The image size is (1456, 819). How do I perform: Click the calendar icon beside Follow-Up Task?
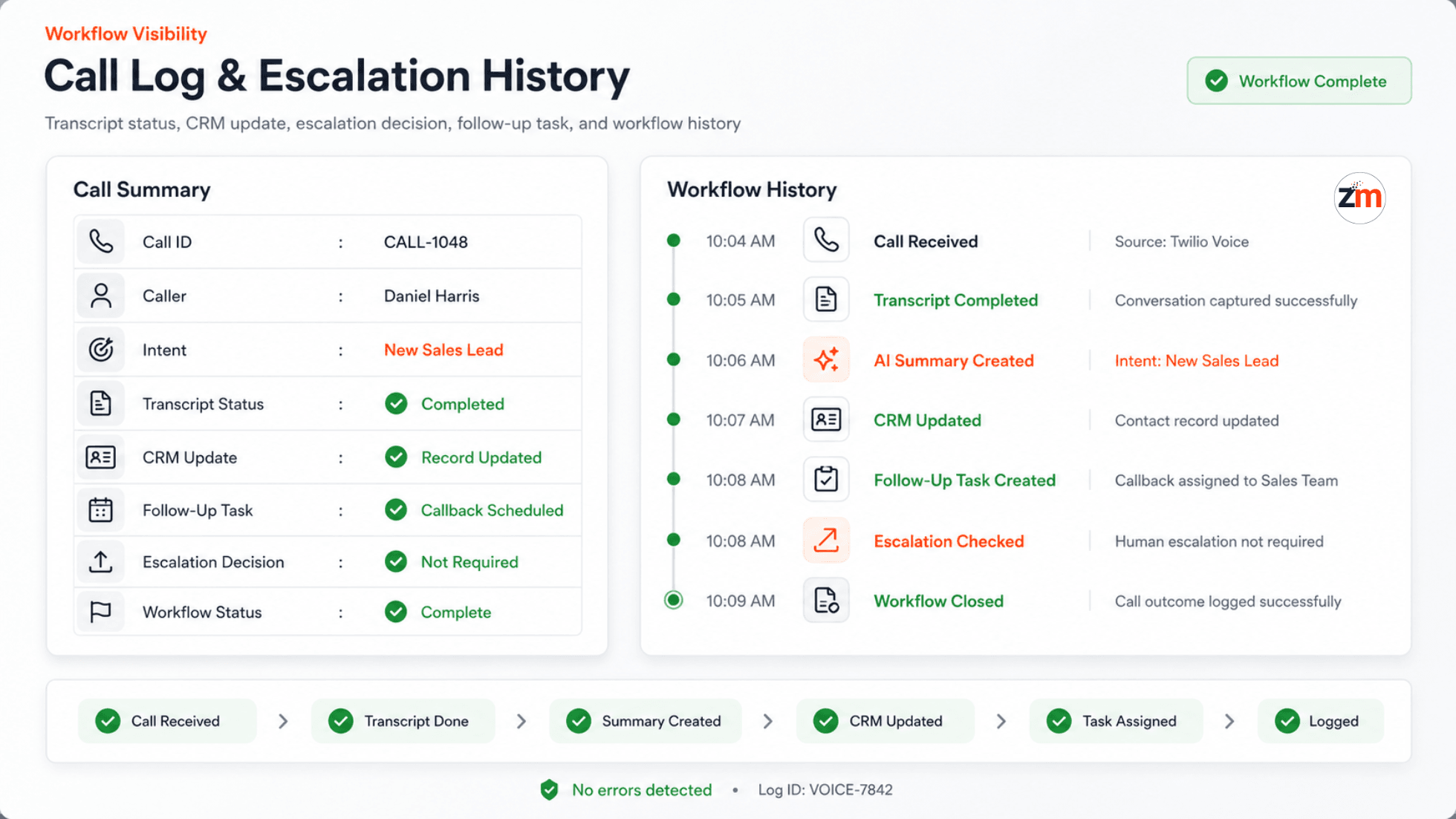pyautogui.click(x=100, y=510)
